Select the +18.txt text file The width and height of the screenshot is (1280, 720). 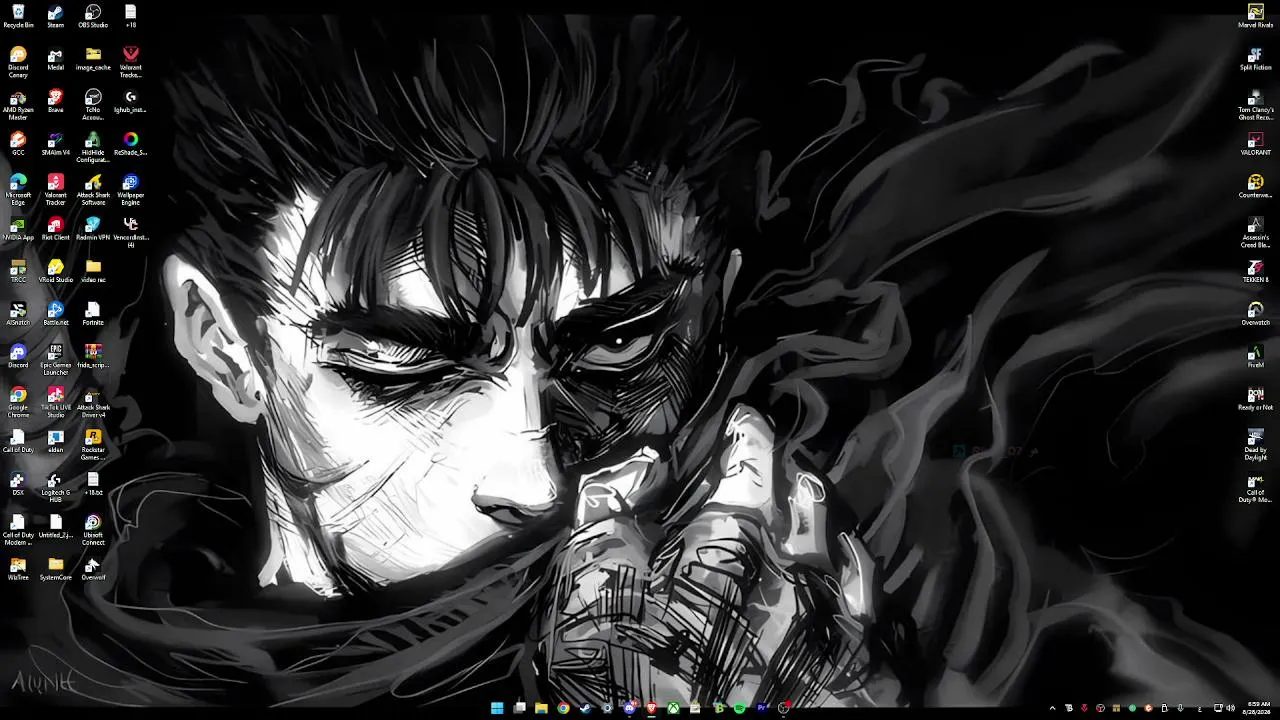coord(93,484)
